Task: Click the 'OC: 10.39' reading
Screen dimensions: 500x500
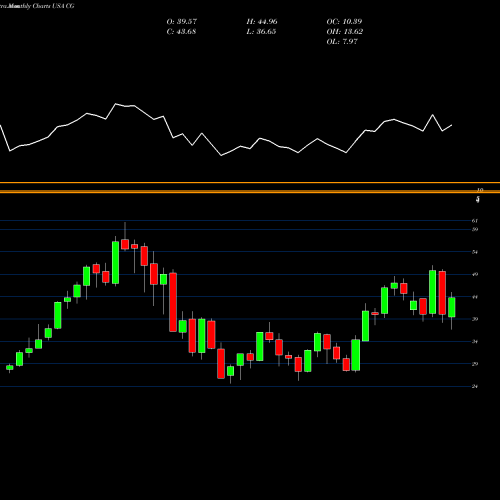Action: click(x=344, y=22)
